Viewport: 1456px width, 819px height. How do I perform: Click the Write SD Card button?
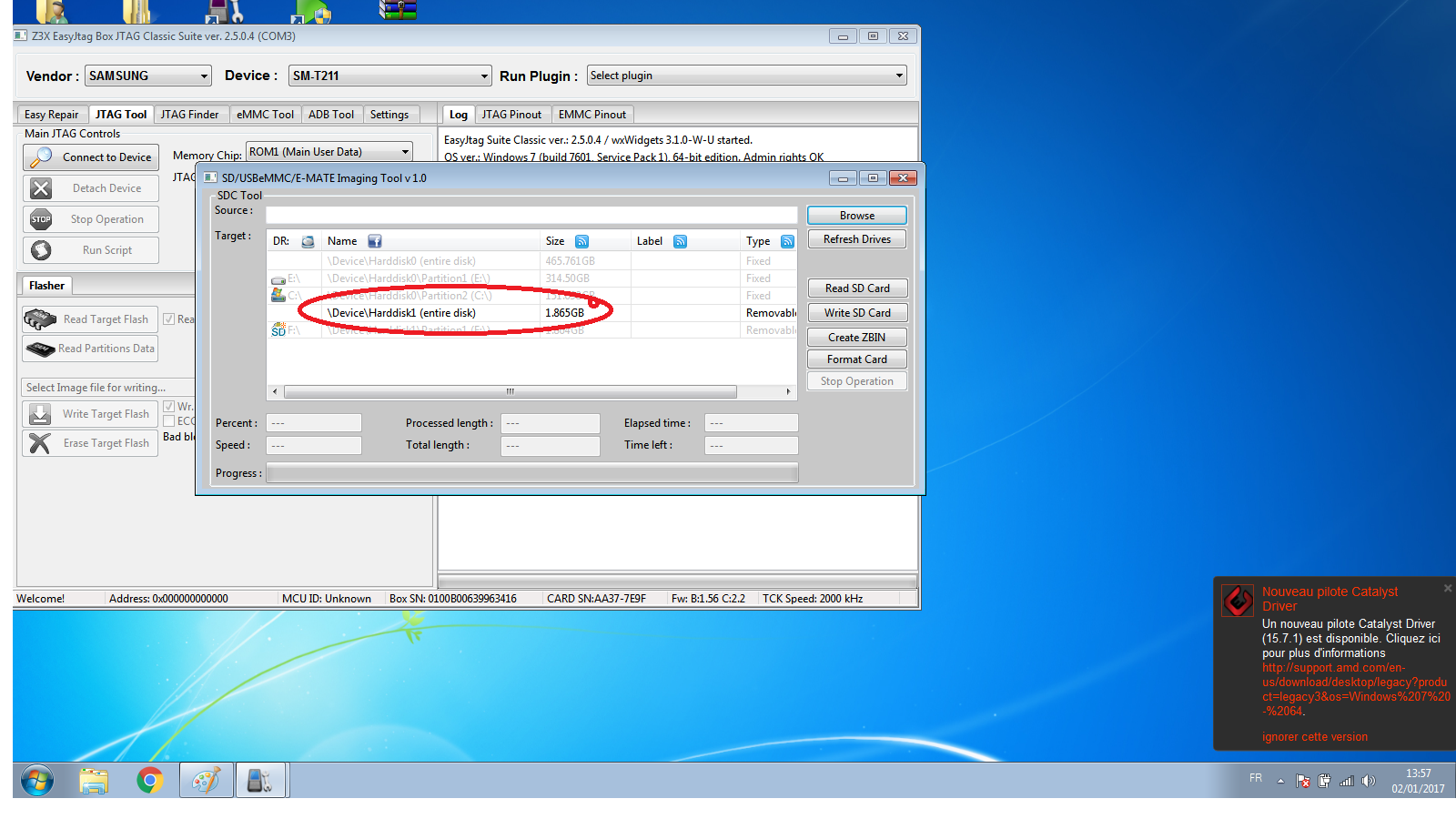pyautogui.click(x=857, y=313)
